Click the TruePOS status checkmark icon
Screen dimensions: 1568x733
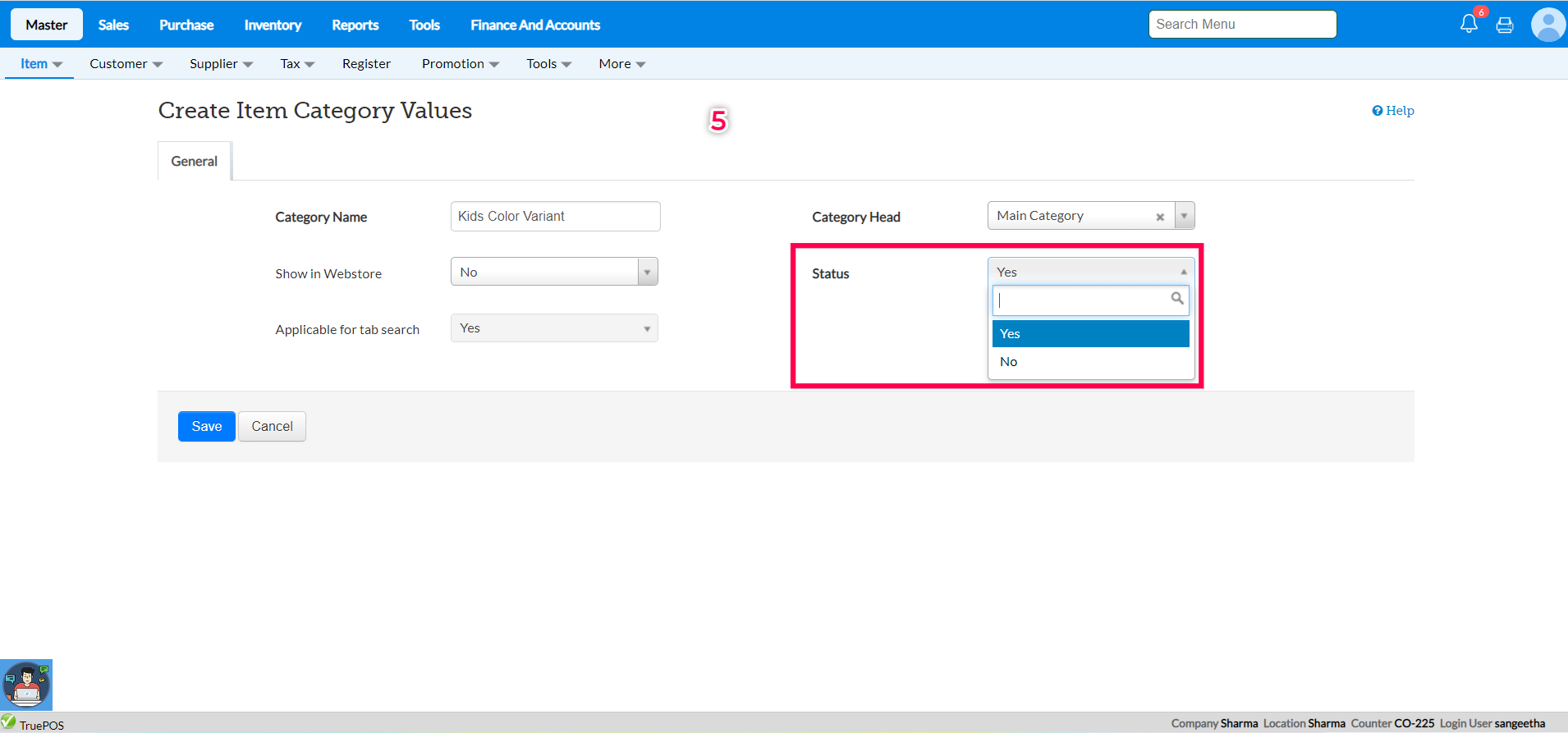[8, 722]
